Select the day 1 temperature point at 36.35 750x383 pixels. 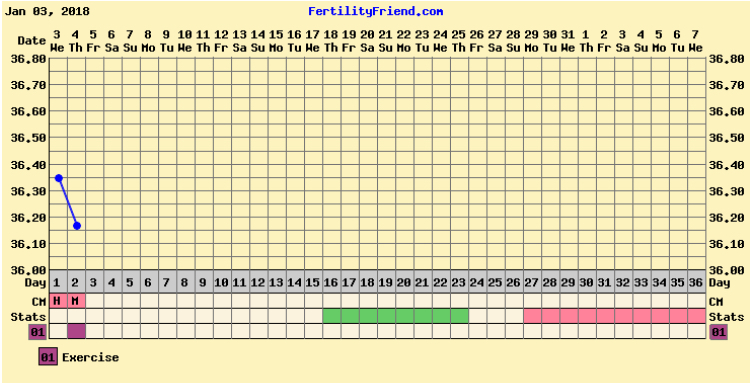[59, 178]
